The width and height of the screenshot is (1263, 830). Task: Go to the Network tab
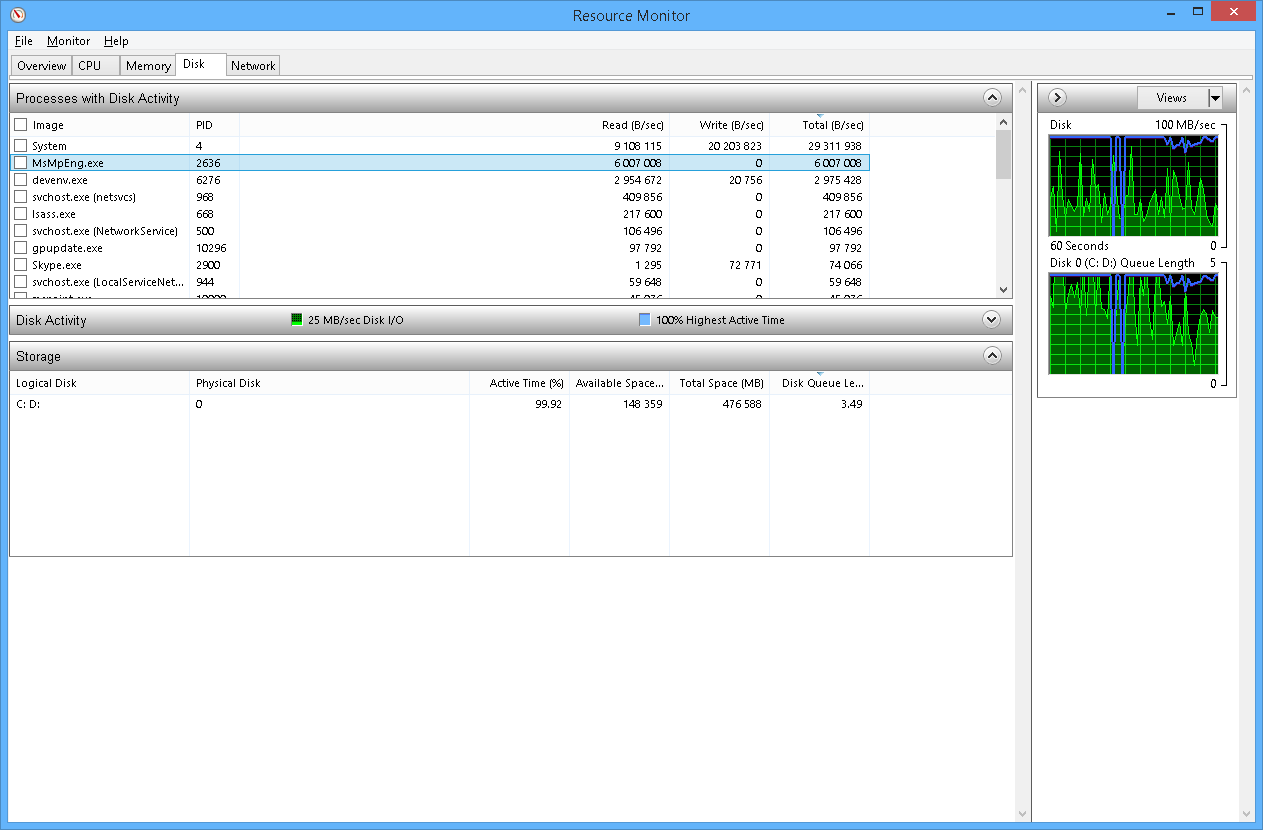coord(253,66)
